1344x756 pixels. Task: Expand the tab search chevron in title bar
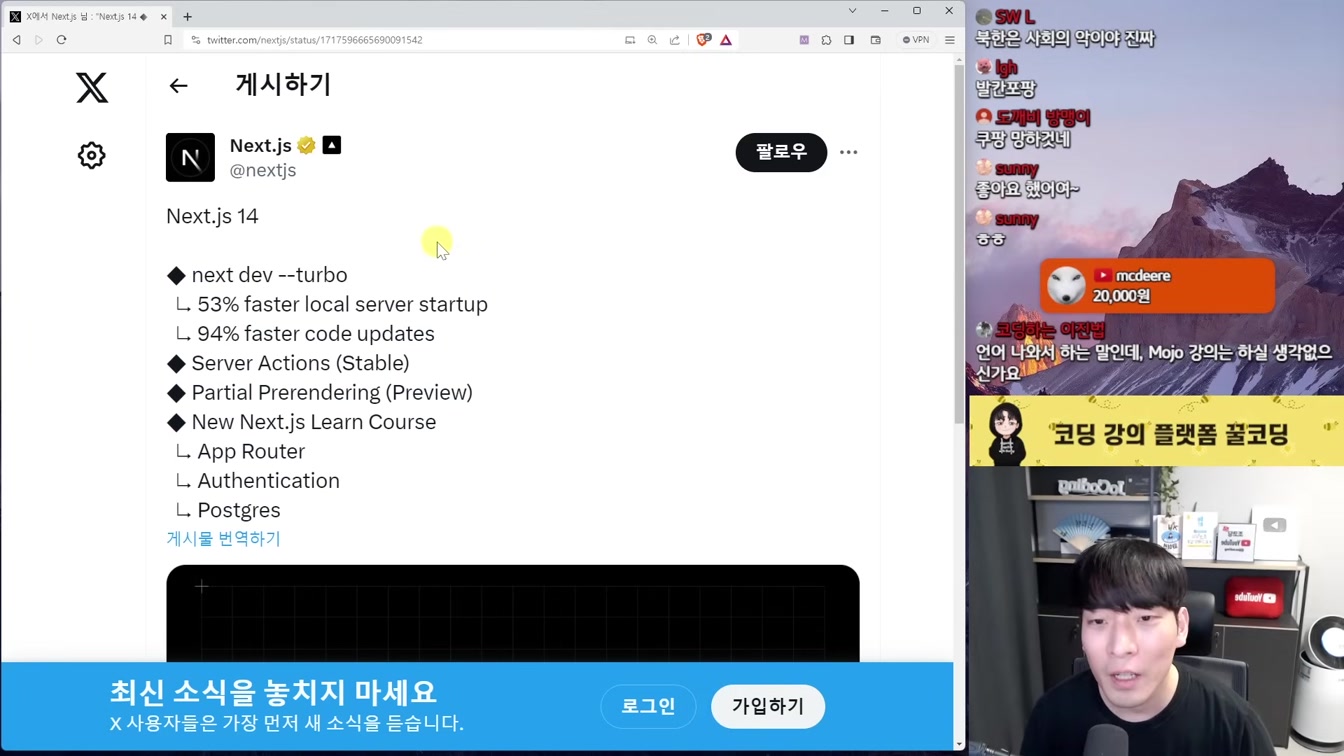(x=852, y=11)
